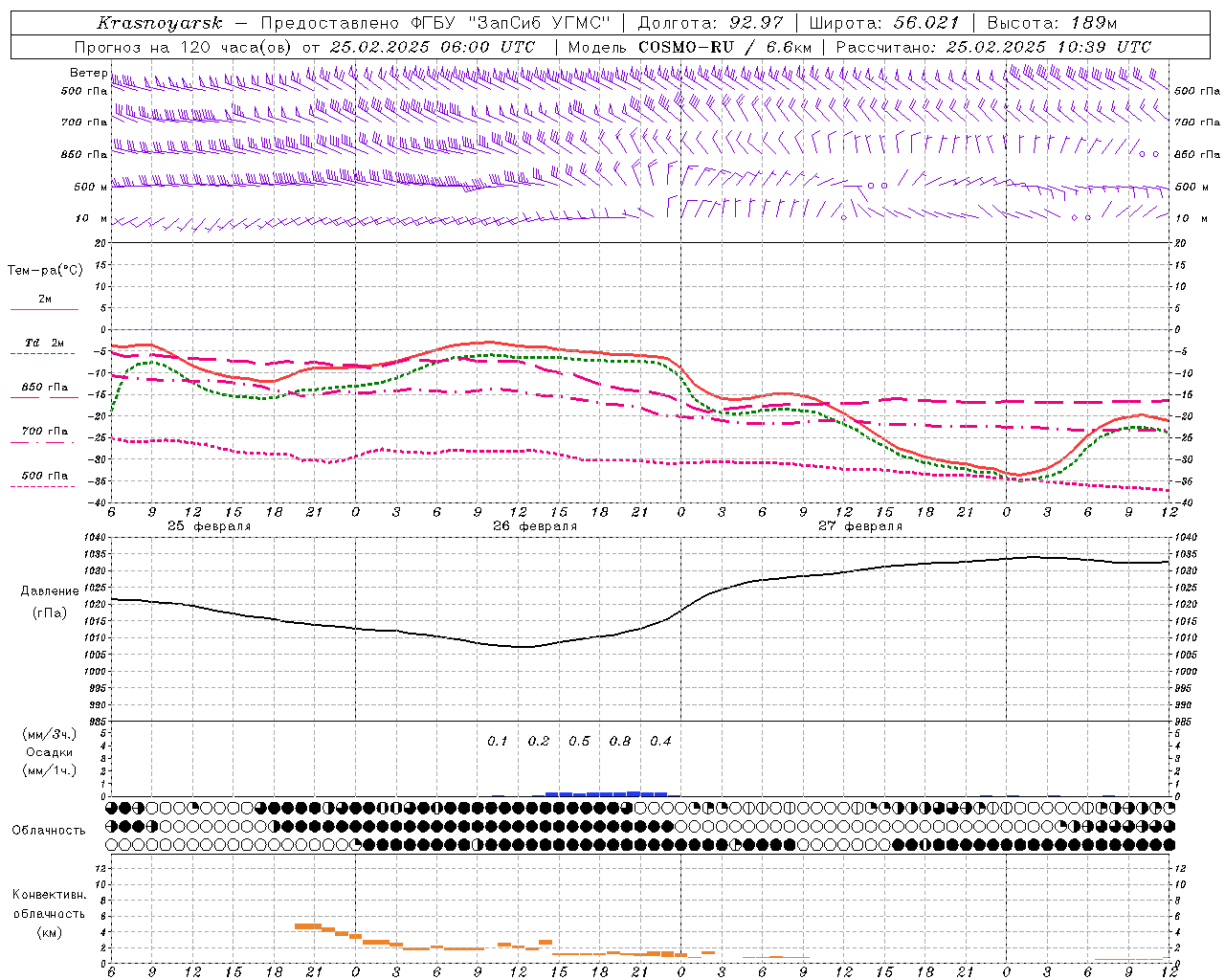Click the 'Широта: 56.021' header value
The image size is (1225, 980).
click(883, 23)
